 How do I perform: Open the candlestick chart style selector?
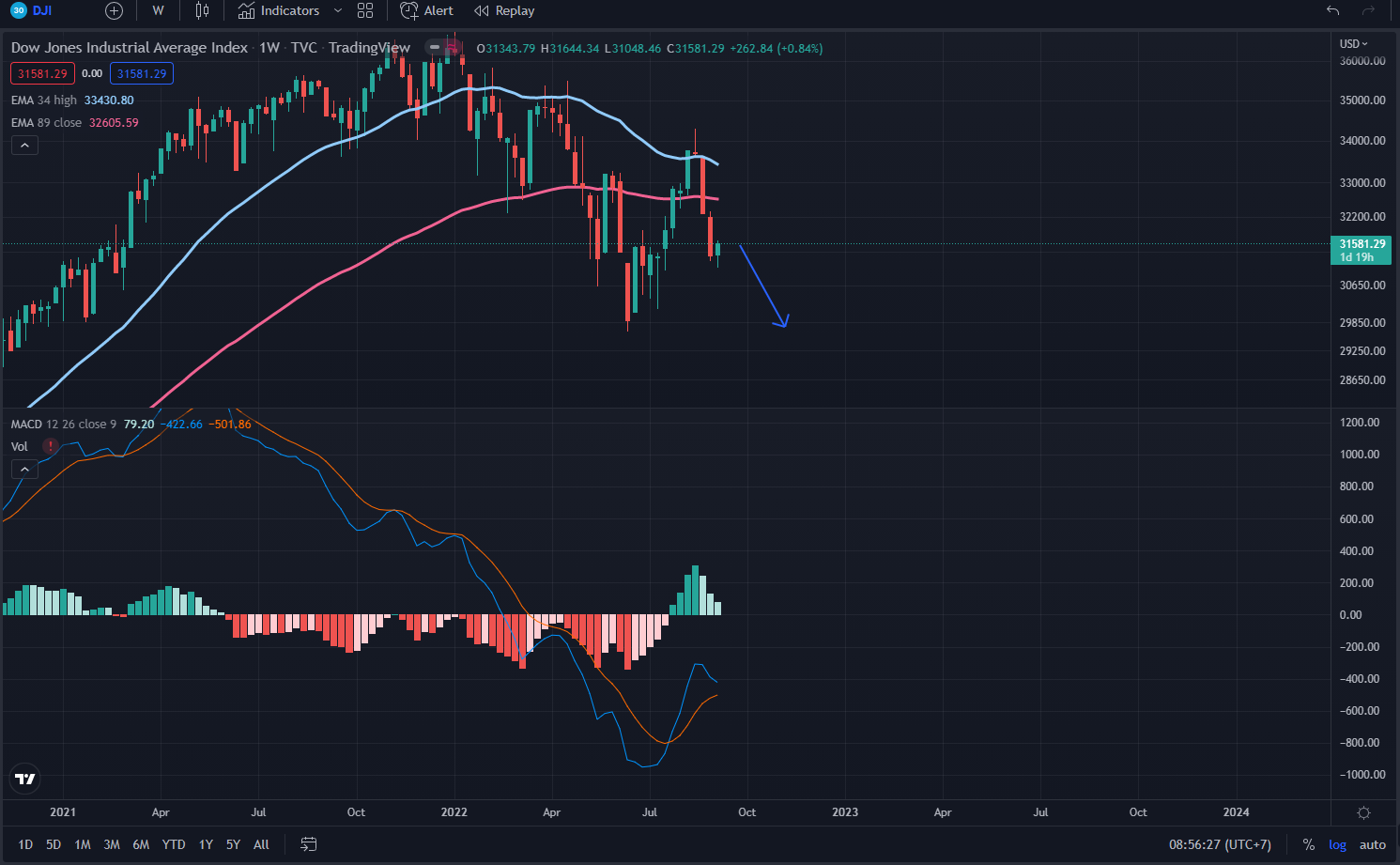pos(202,11)
